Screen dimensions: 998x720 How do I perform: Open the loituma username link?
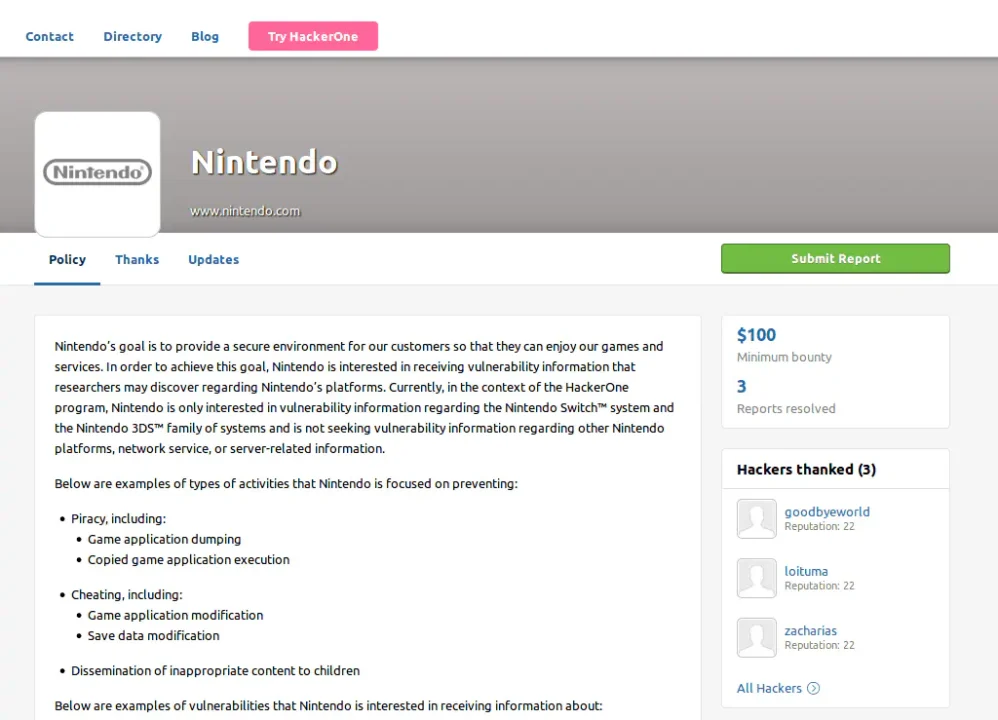coord(806,571)
